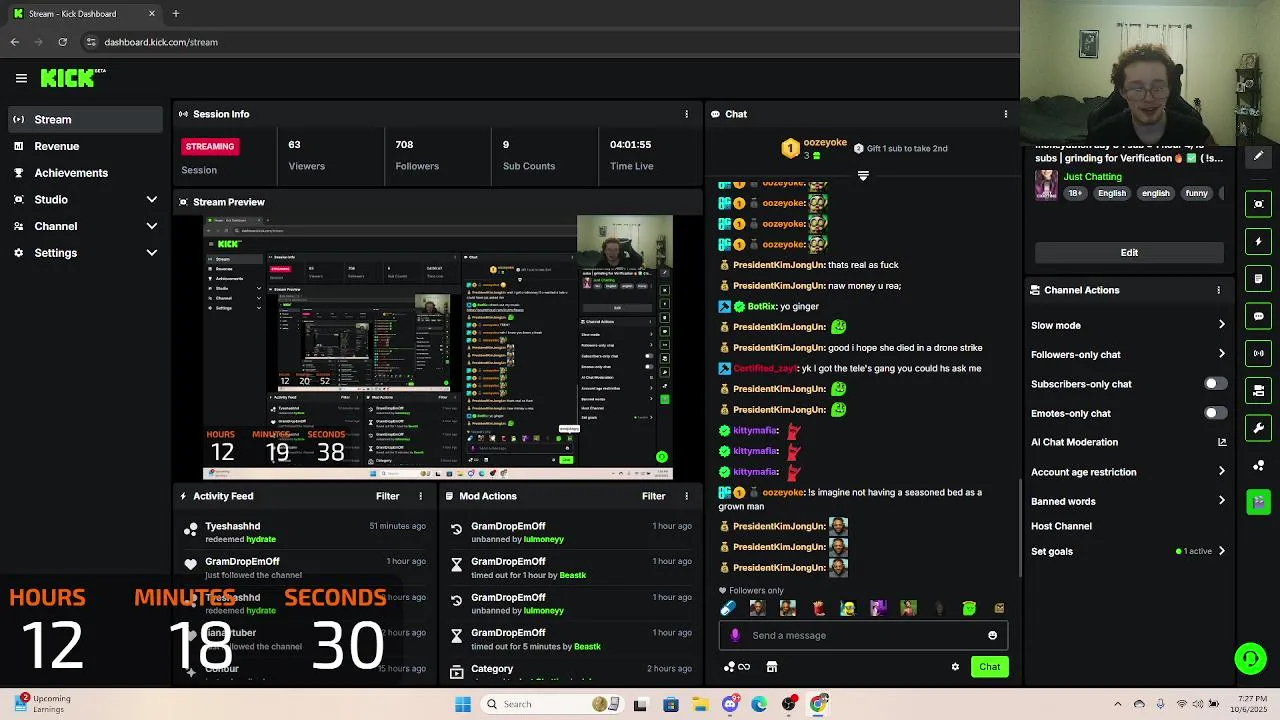1280x720 pixels.
Task: Click Gift 1 sub to take 2nd
Action: tap(907, 149)
